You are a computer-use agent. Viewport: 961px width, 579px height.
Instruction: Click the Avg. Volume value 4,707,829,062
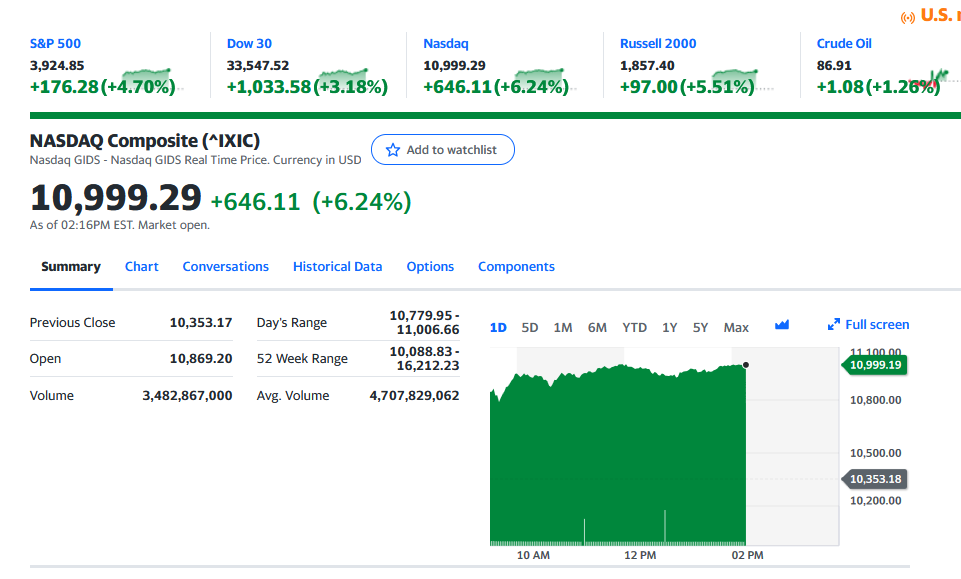(x=414, y=396)
